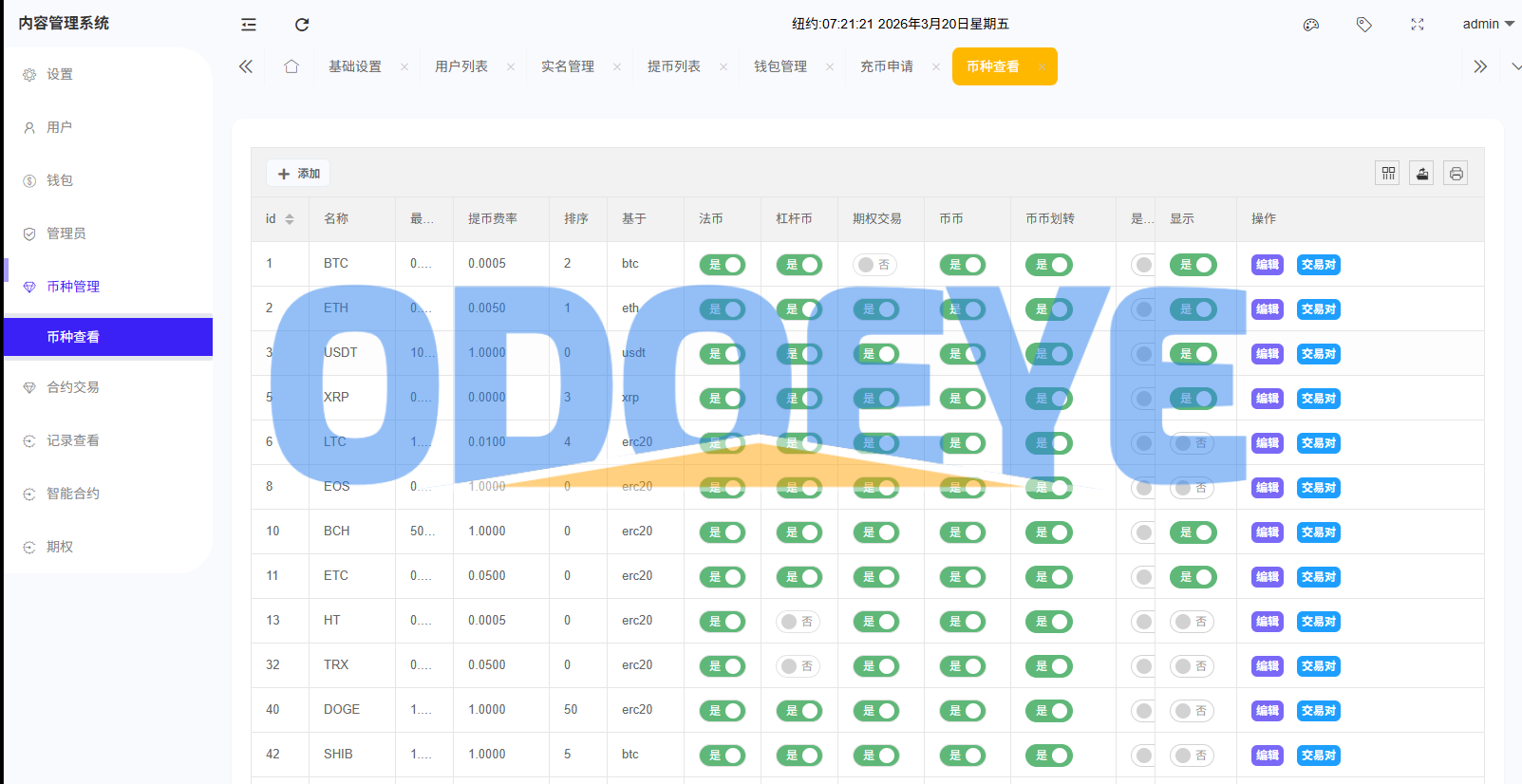The width and height of the screenshot is (1522, 784).
Task: Click the tag icon in the header
Action: (1364, 25)
